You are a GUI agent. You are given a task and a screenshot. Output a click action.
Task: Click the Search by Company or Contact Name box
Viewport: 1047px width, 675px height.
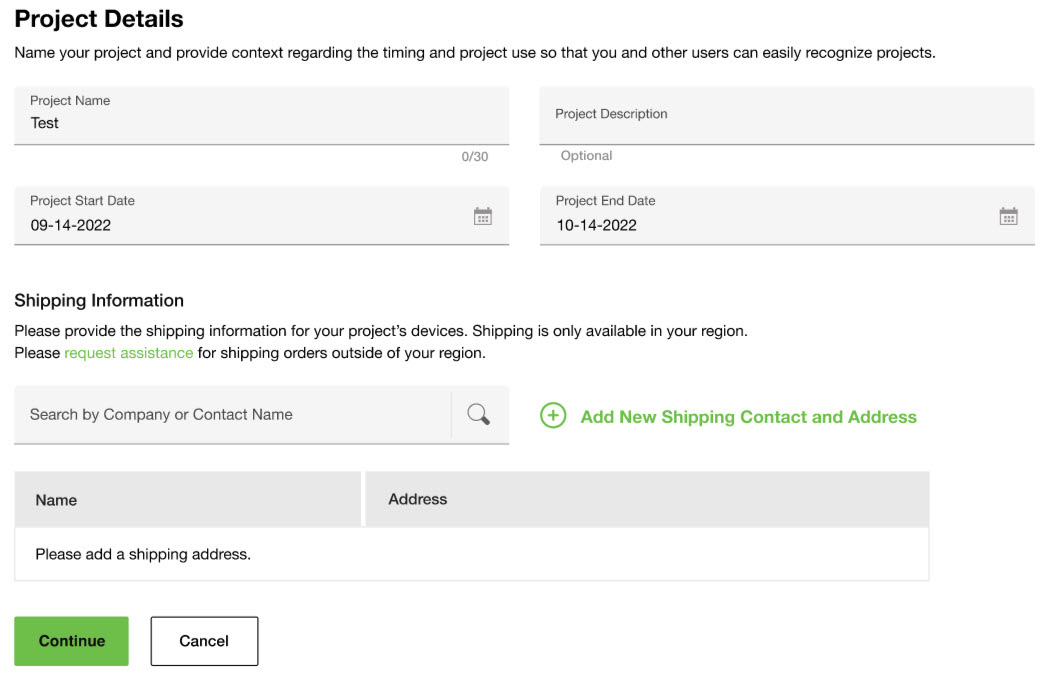coord(232,415)
